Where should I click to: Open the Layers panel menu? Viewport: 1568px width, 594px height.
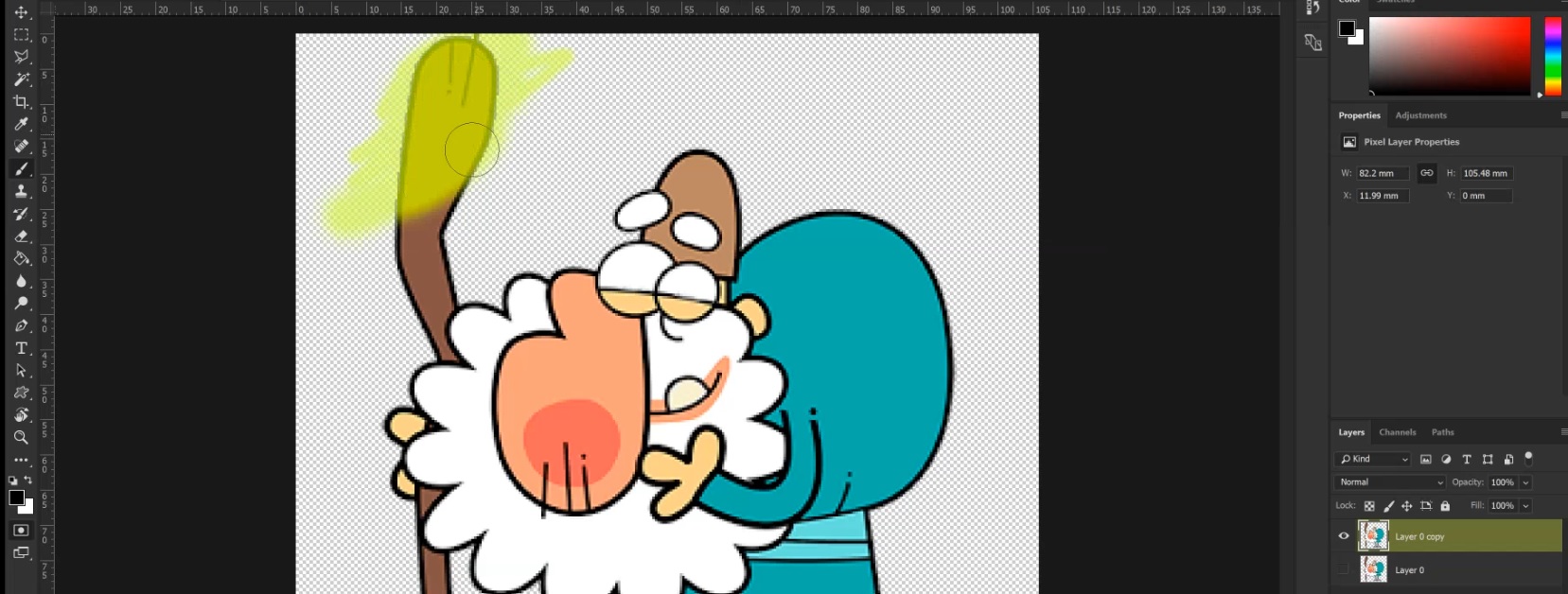click(1563, 432)
